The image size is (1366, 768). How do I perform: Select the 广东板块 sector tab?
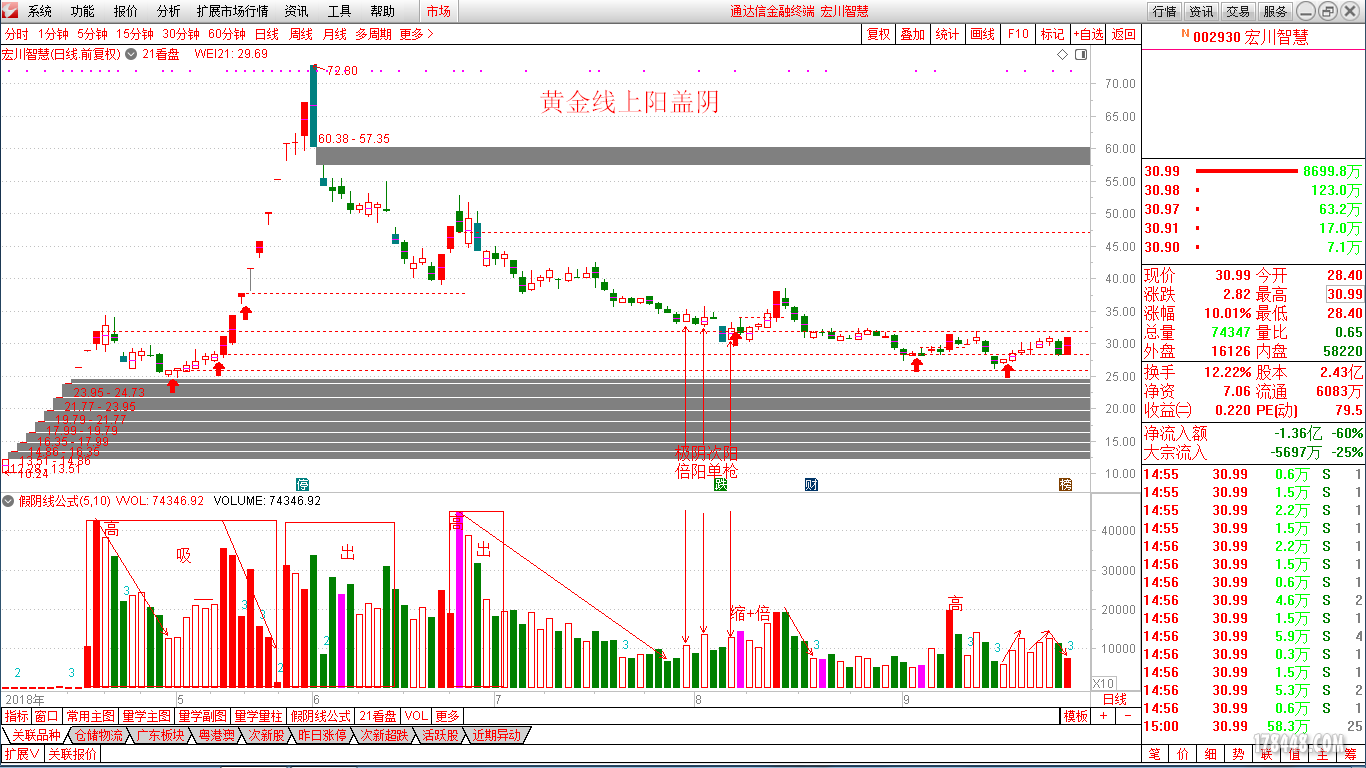click(x=161, y=735)
